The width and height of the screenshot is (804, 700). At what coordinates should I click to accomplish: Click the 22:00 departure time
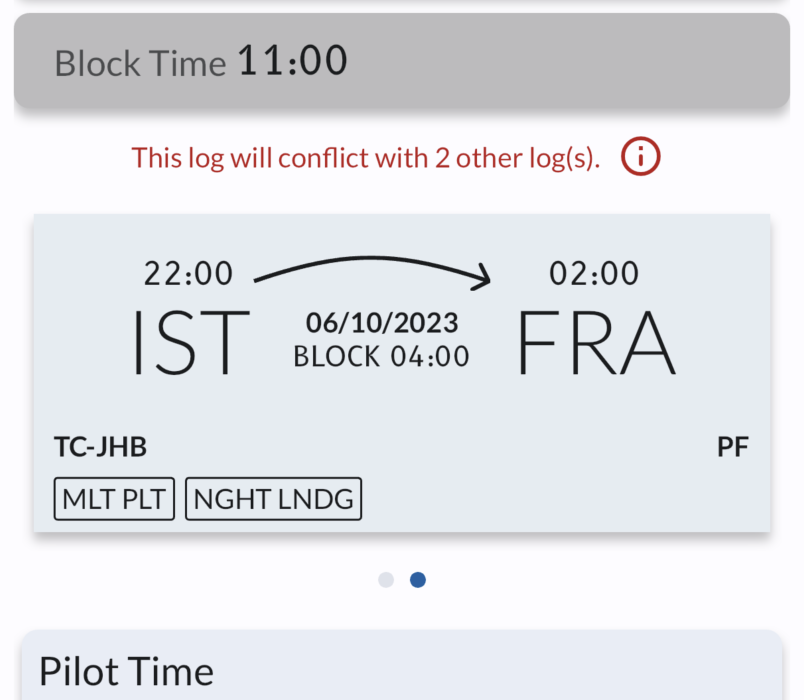pyautogui.click(x=188, y=273)
